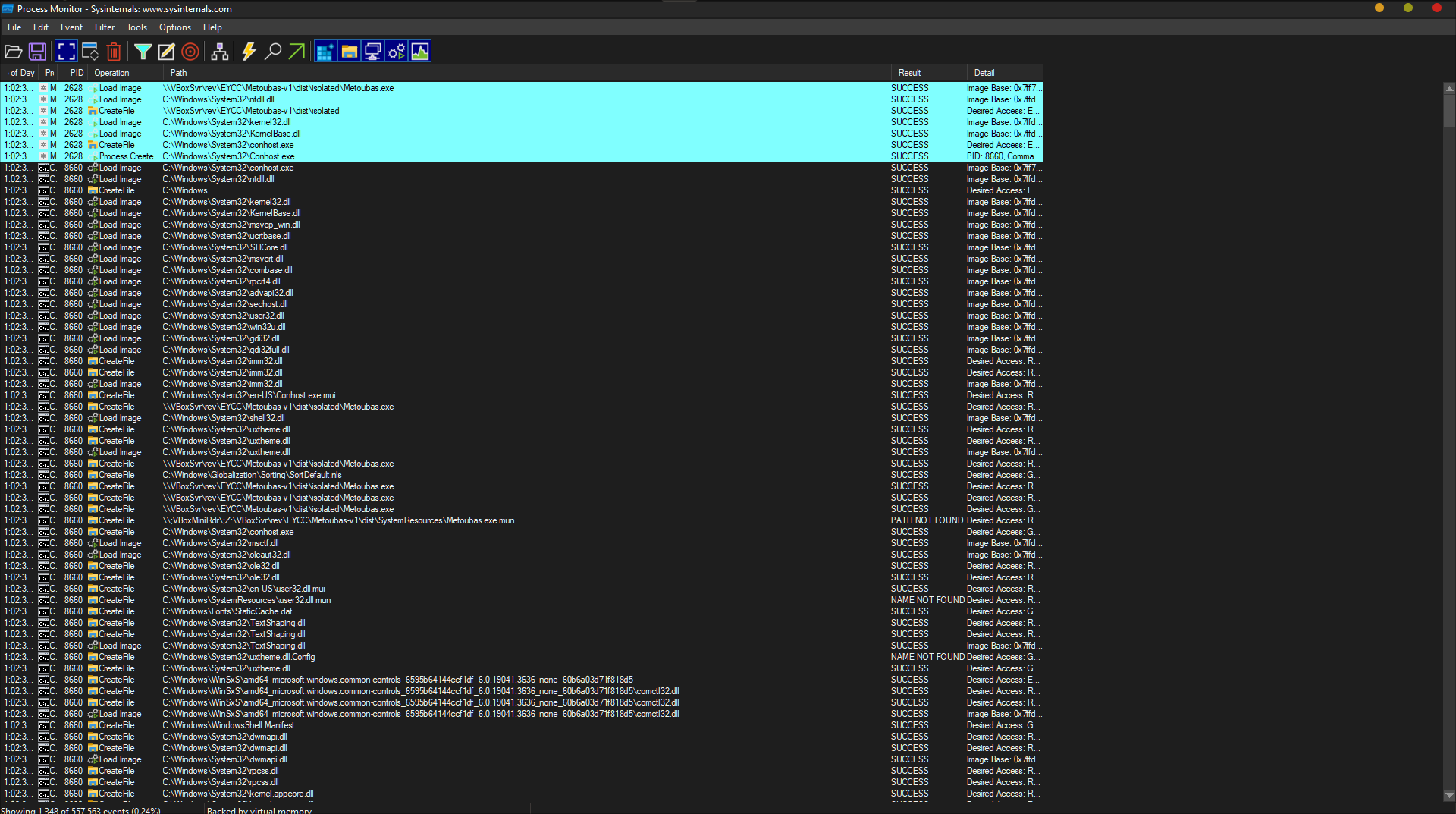This screenshot has width=1456, height=814.
Task: Click the Jump To Object arrow icon
Action: click(x=297, y=52)
